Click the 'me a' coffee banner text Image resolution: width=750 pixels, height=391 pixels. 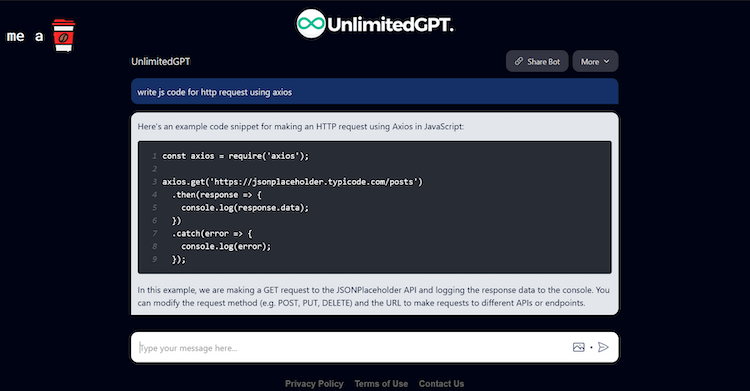click(25, 36)
